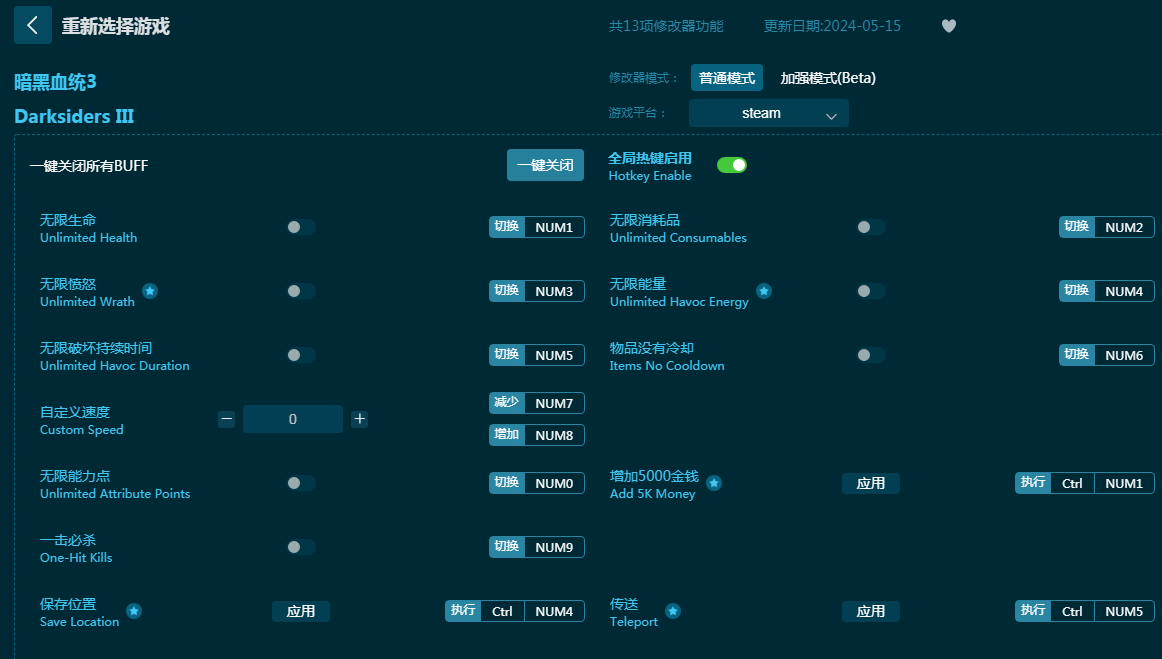Toggle Unlimited Health switch
This screenshot has width=1162, height=659.
click(301, 228)
